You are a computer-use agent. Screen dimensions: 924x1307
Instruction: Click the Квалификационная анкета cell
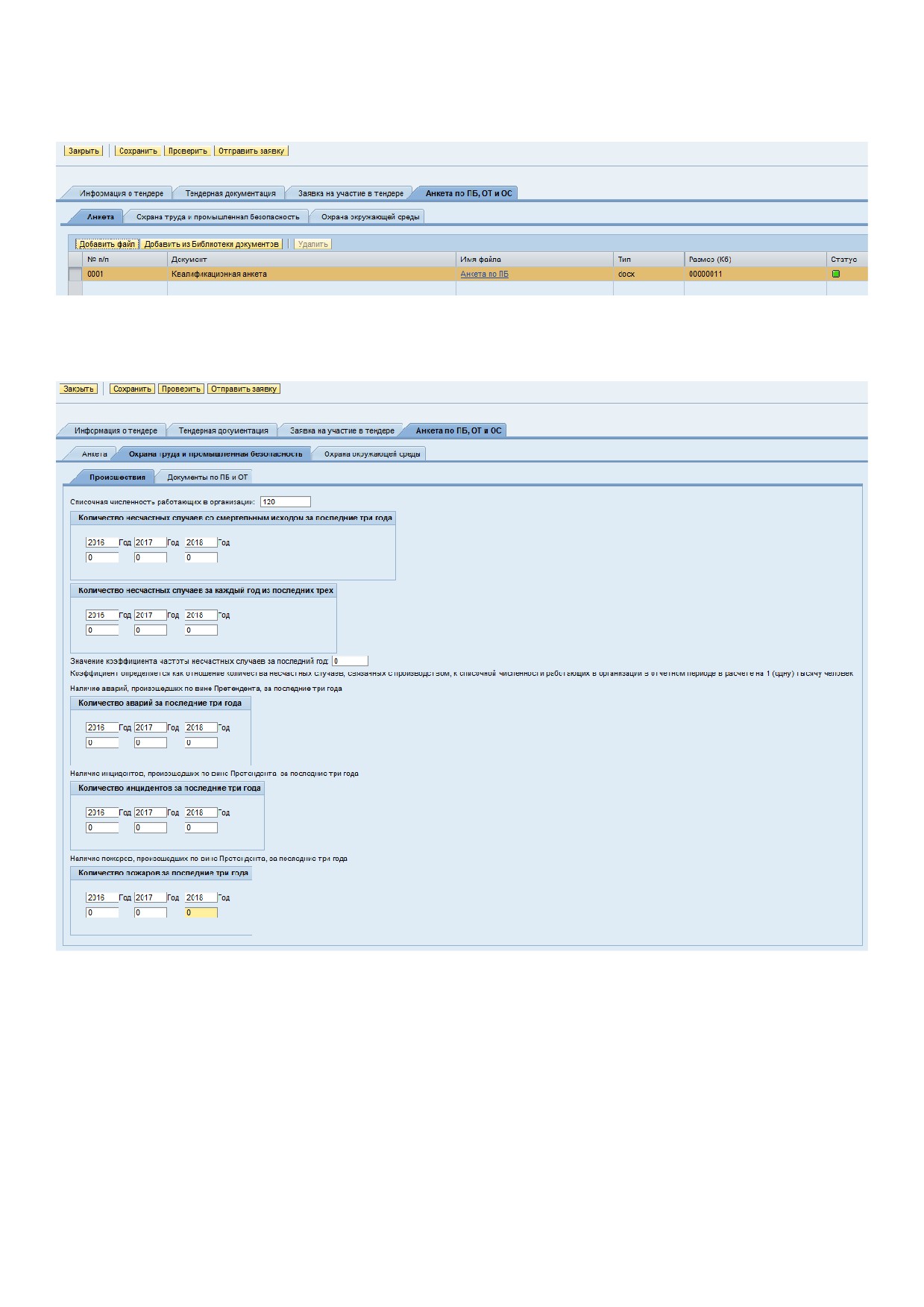pos(311,275)
